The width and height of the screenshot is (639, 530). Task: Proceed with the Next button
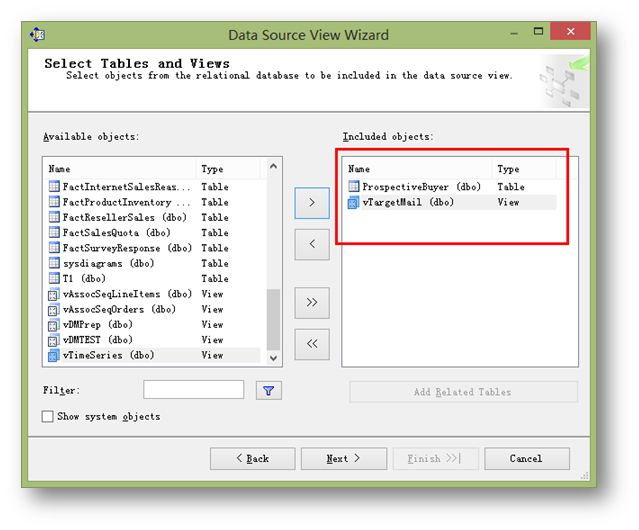pos(344,459)
